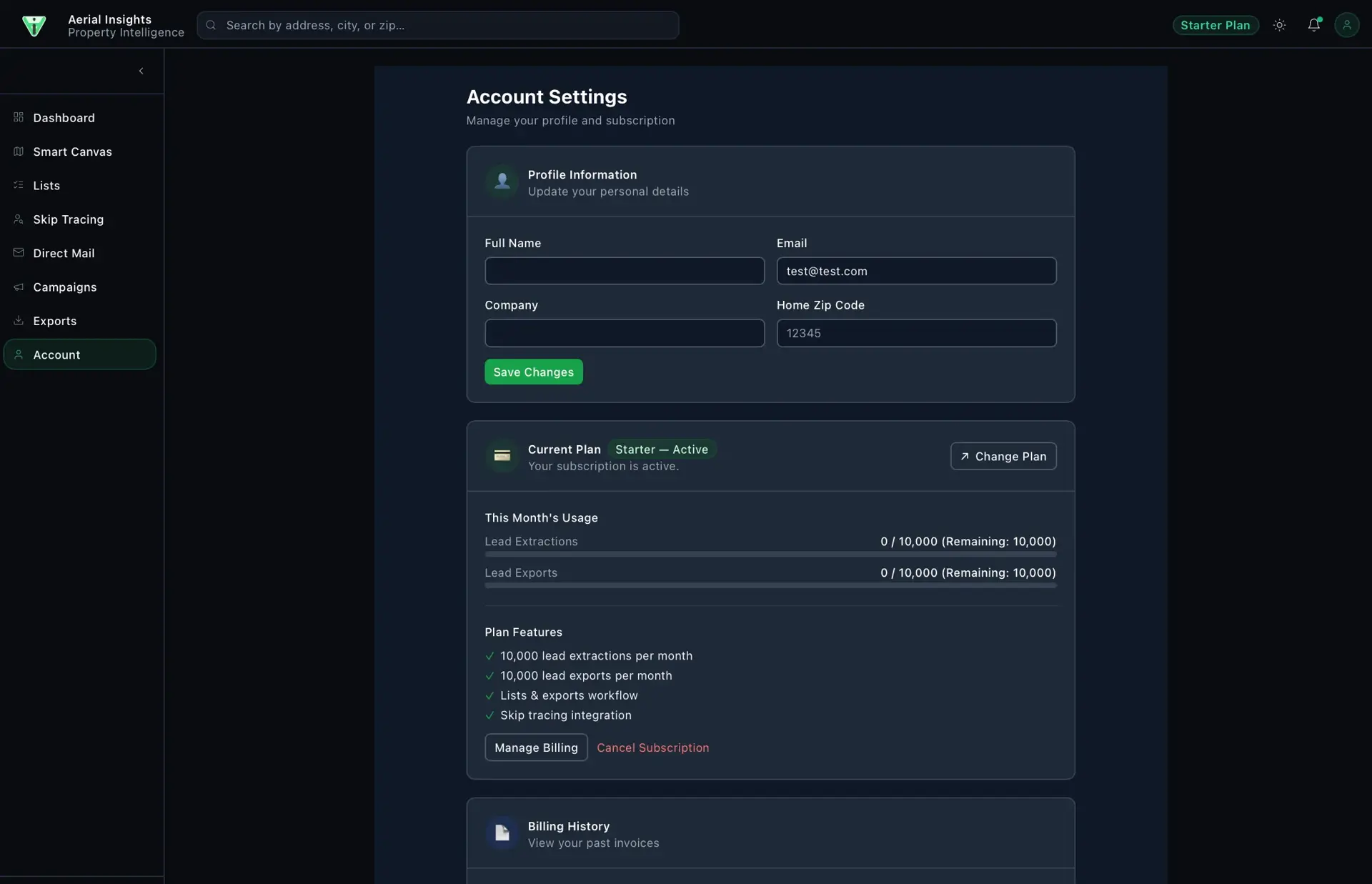Open notifications bell icon
The width and height of the screenshot is (1372, 884).
1313,25
